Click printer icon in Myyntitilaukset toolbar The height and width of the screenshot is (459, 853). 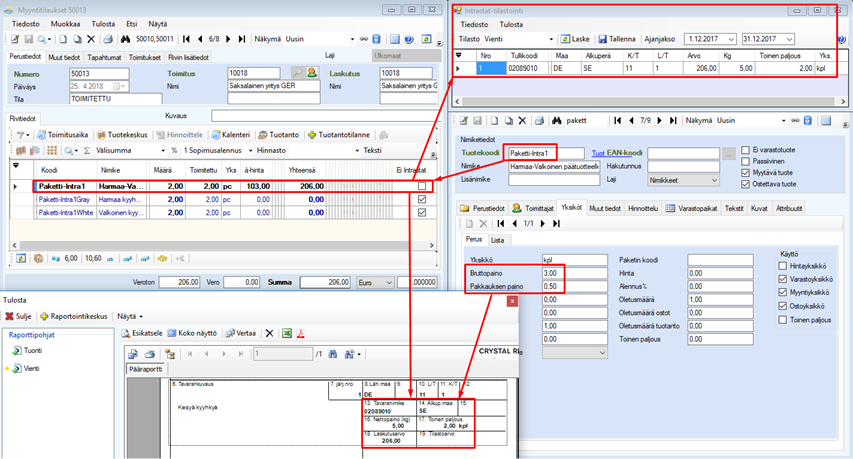point(108,39)
